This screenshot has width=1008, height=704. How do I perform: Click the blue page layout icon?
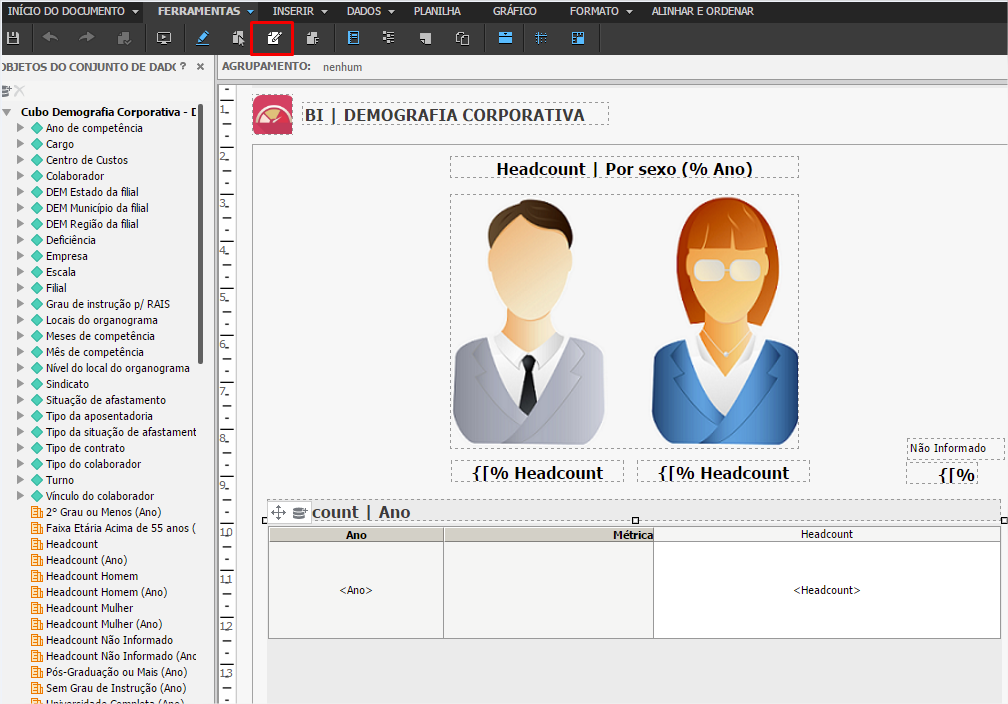(353, 38)
